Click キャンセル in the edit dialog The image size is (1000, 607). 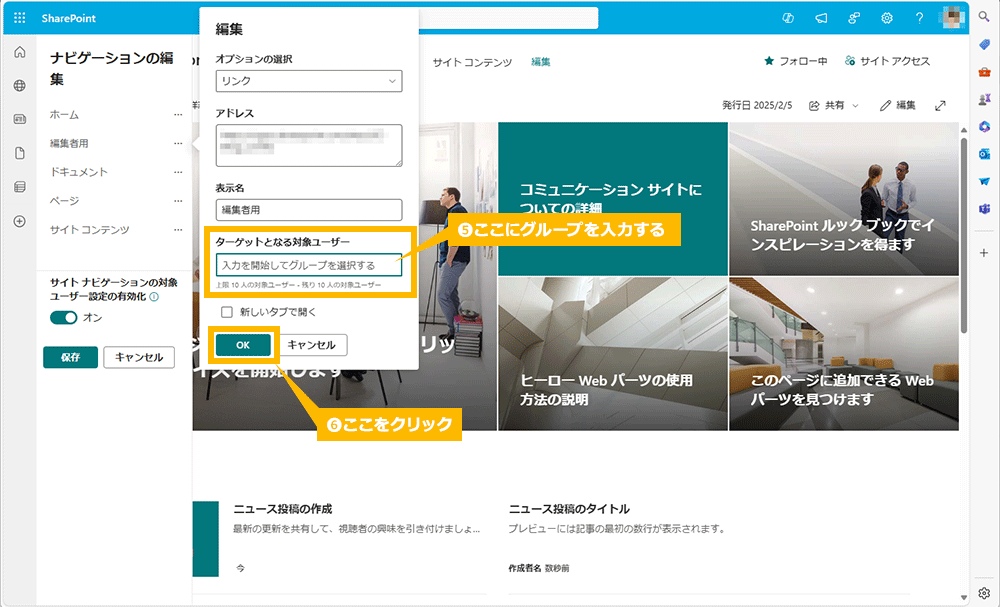click(311, 345)
